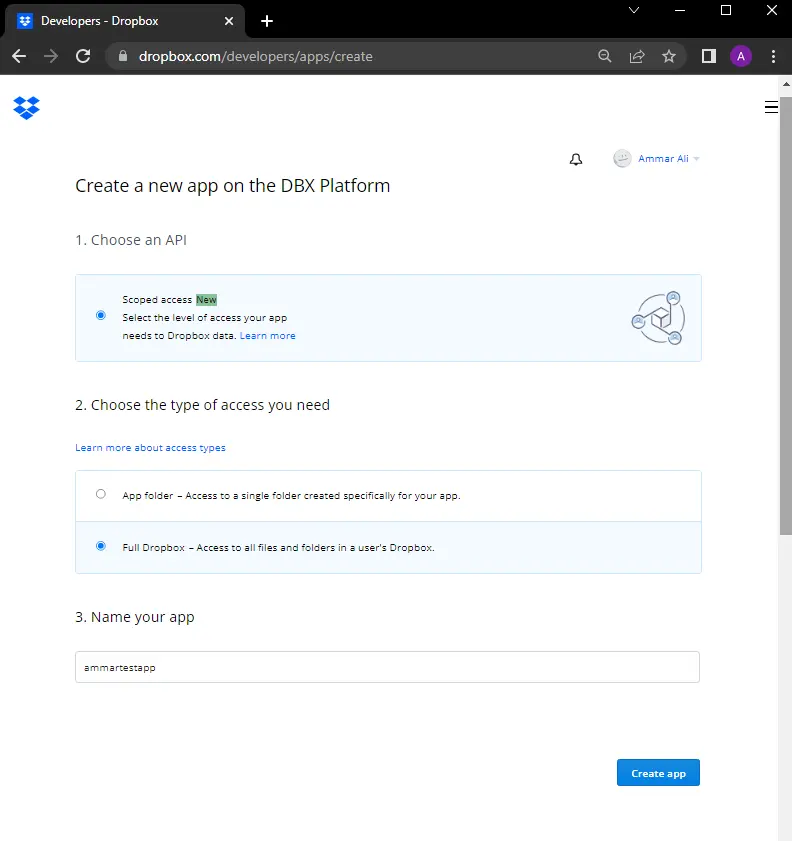The height and width of the screenshot is (841, 792).
Task: Select the Full Dropbox radio button
Action: [101, 546]
